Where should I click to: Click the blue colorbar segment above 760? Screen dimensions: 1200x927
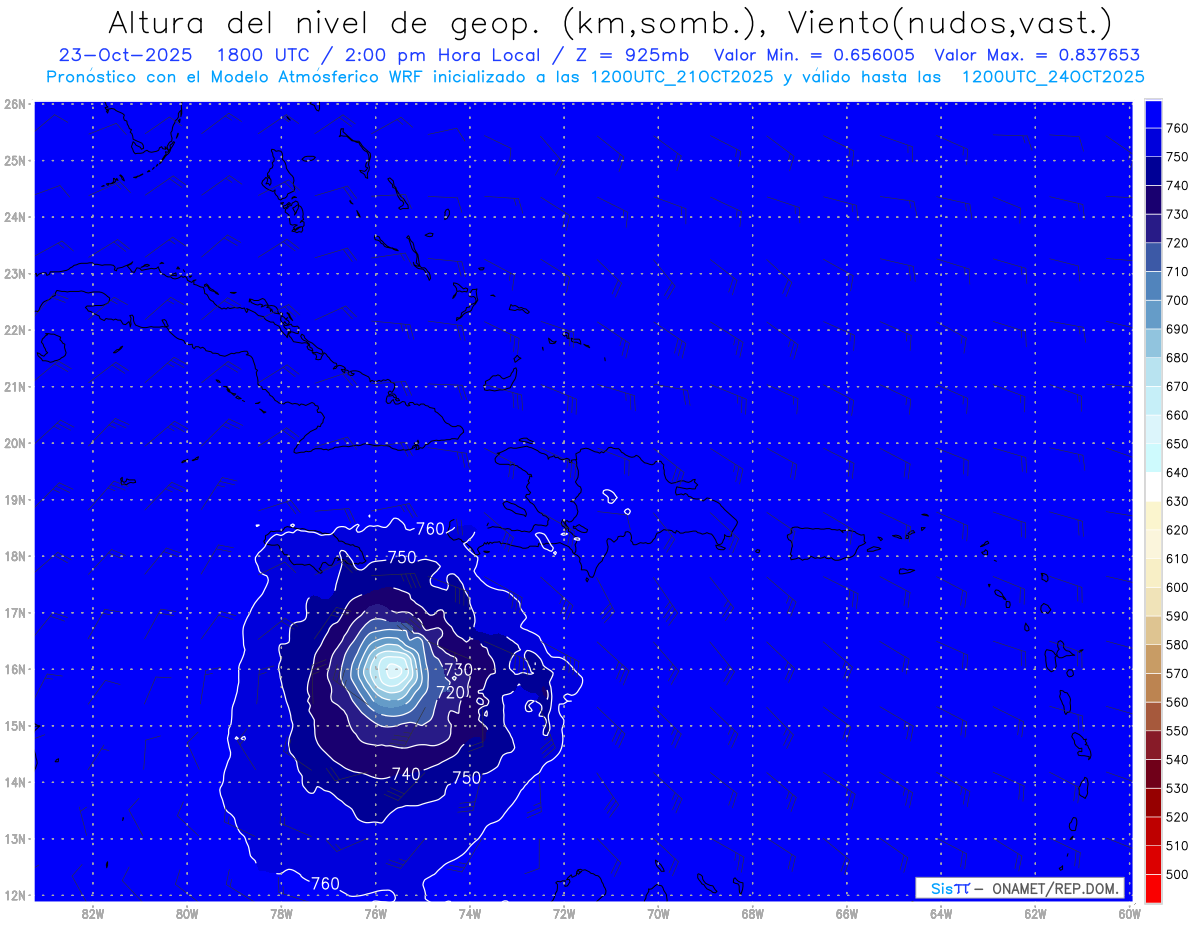(x=1153, y=114)
